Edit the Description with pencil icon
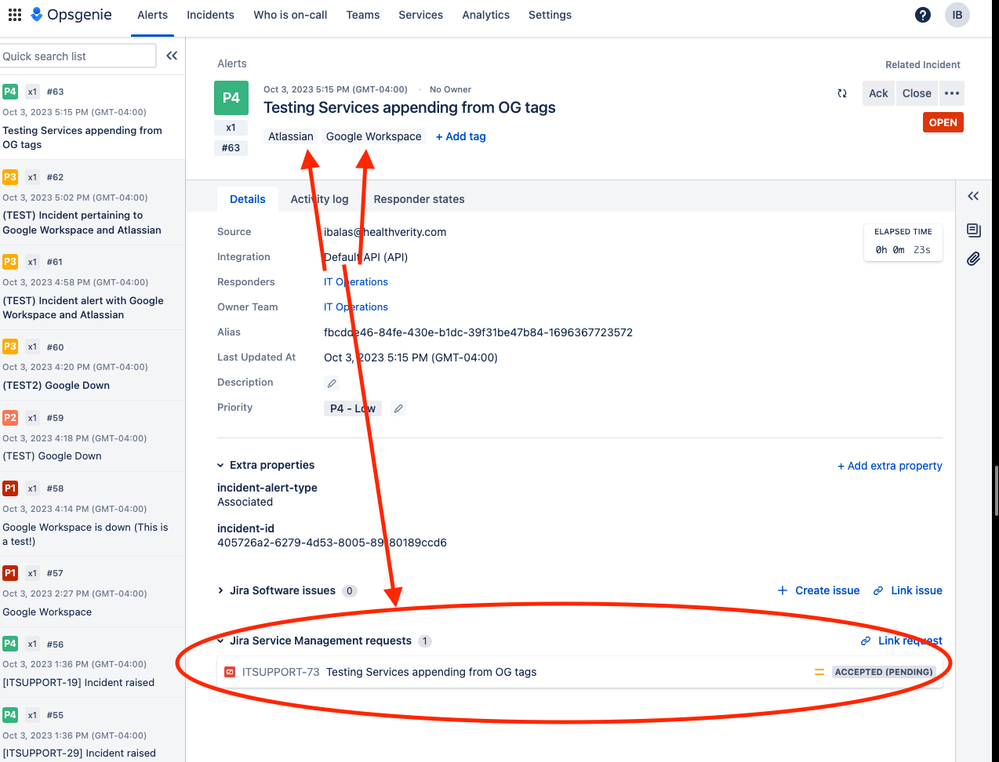The image size is (999, 762). (x=331, y=383)
